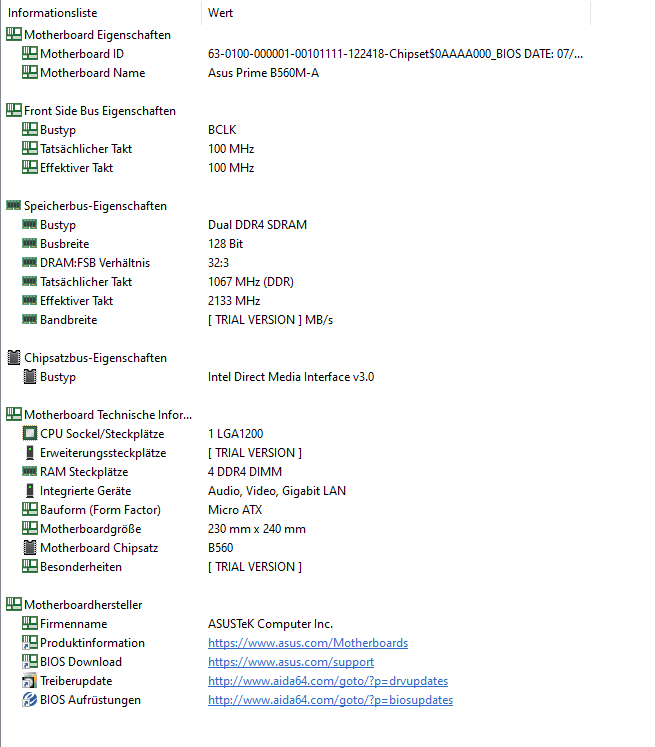Select the B560 chipset value

[221, 547]
